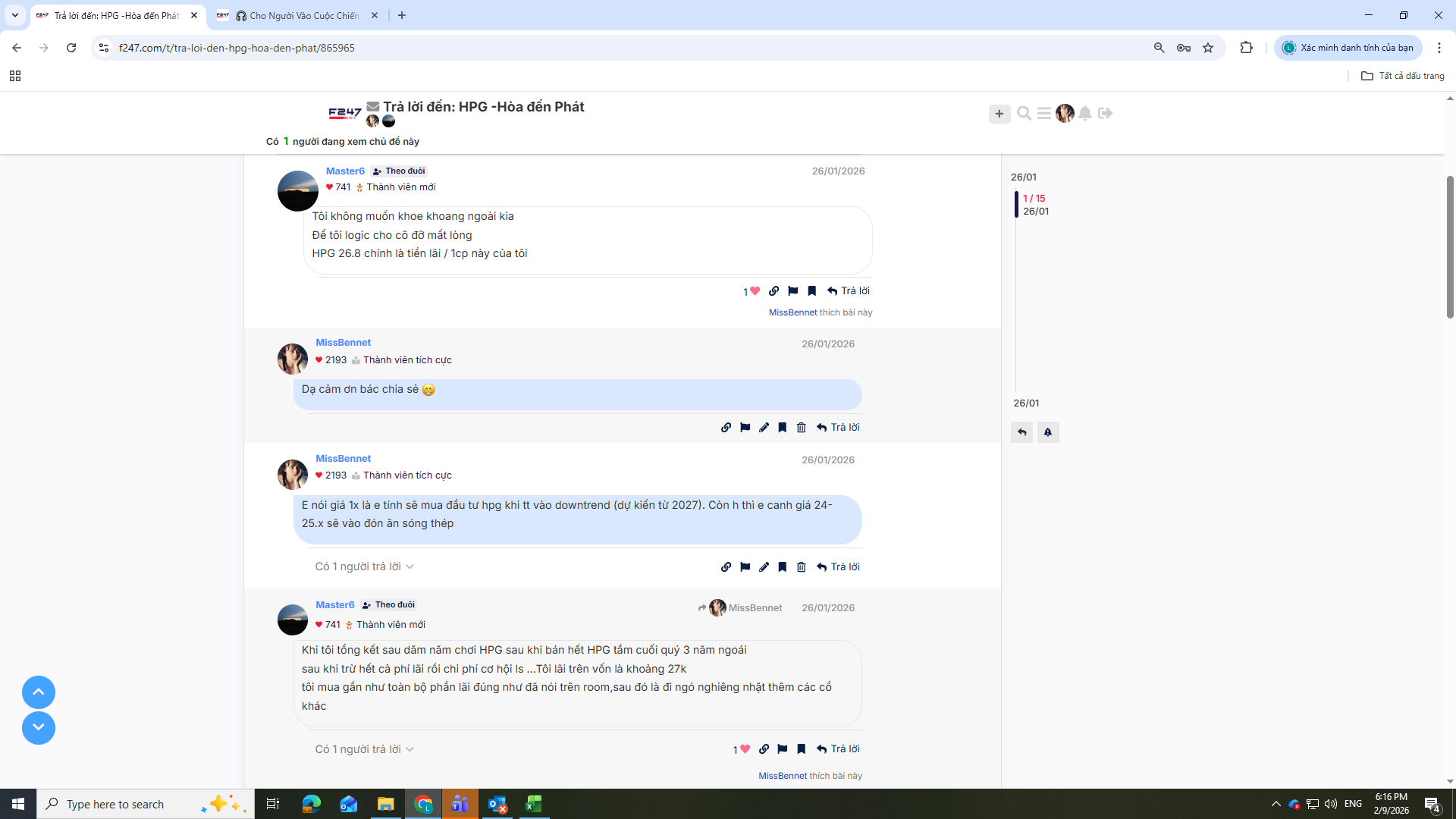The image size is (1456, 819).
Task: Edit the 'E nói giá 1x' post
Action: 764,567
